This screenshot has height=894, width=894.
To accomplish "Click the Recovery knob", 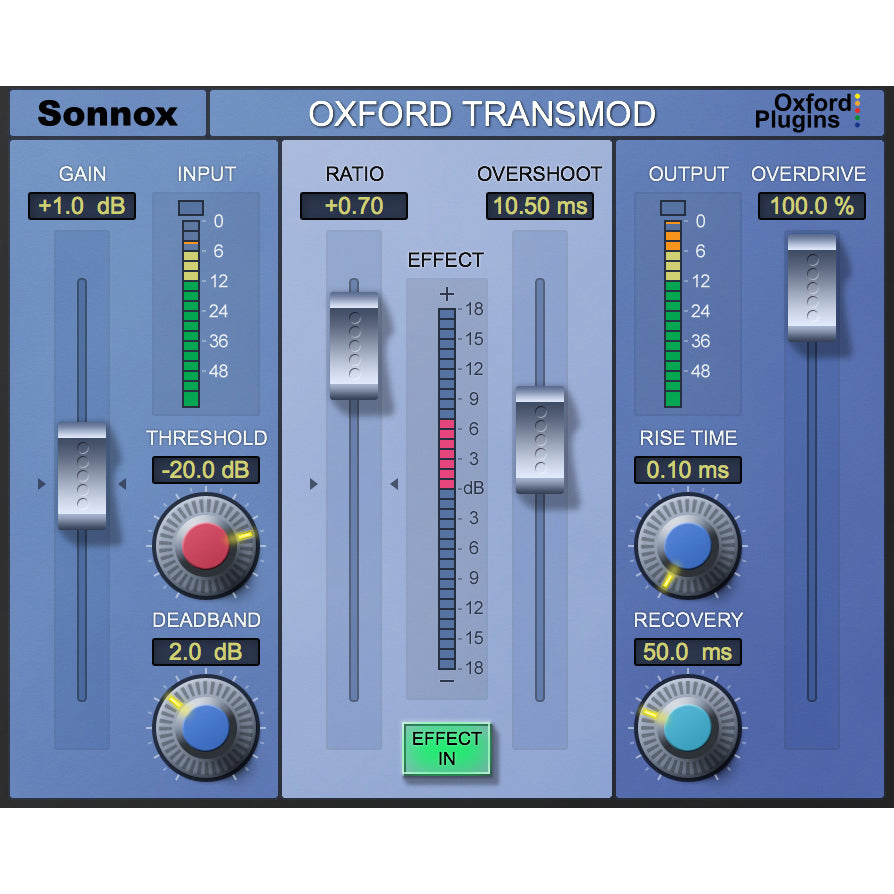I will pos(687,728).
